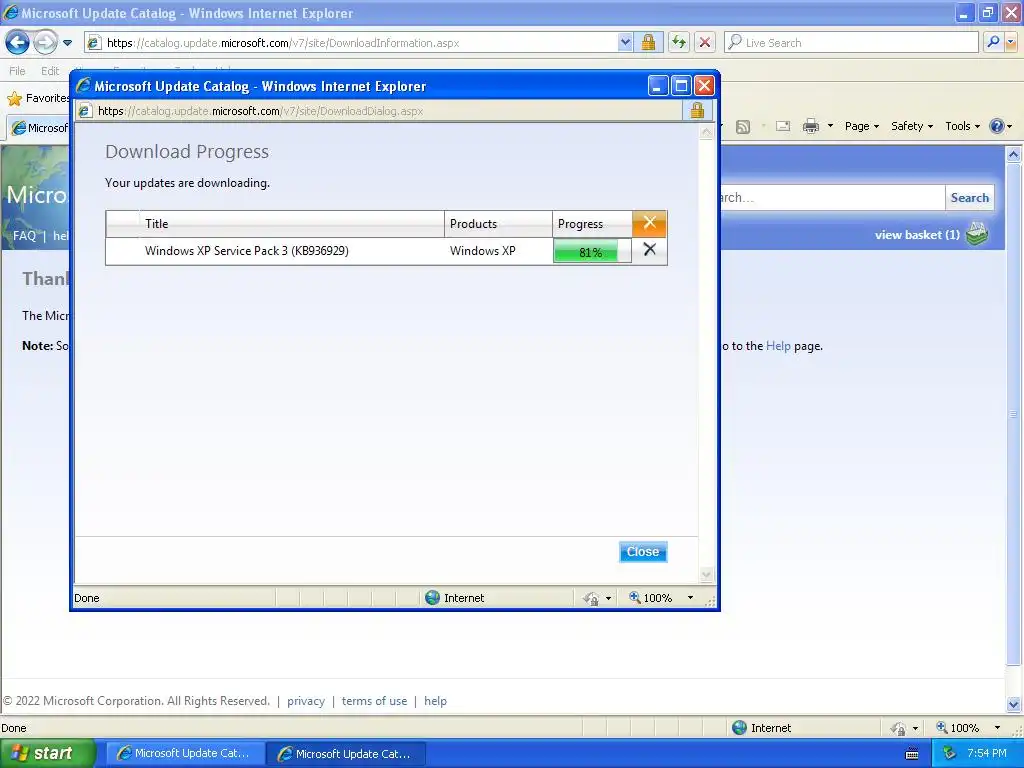Viewport: 1024px width, 768px height.
Task: Open the Edit menu
Action: coord(50,71)
